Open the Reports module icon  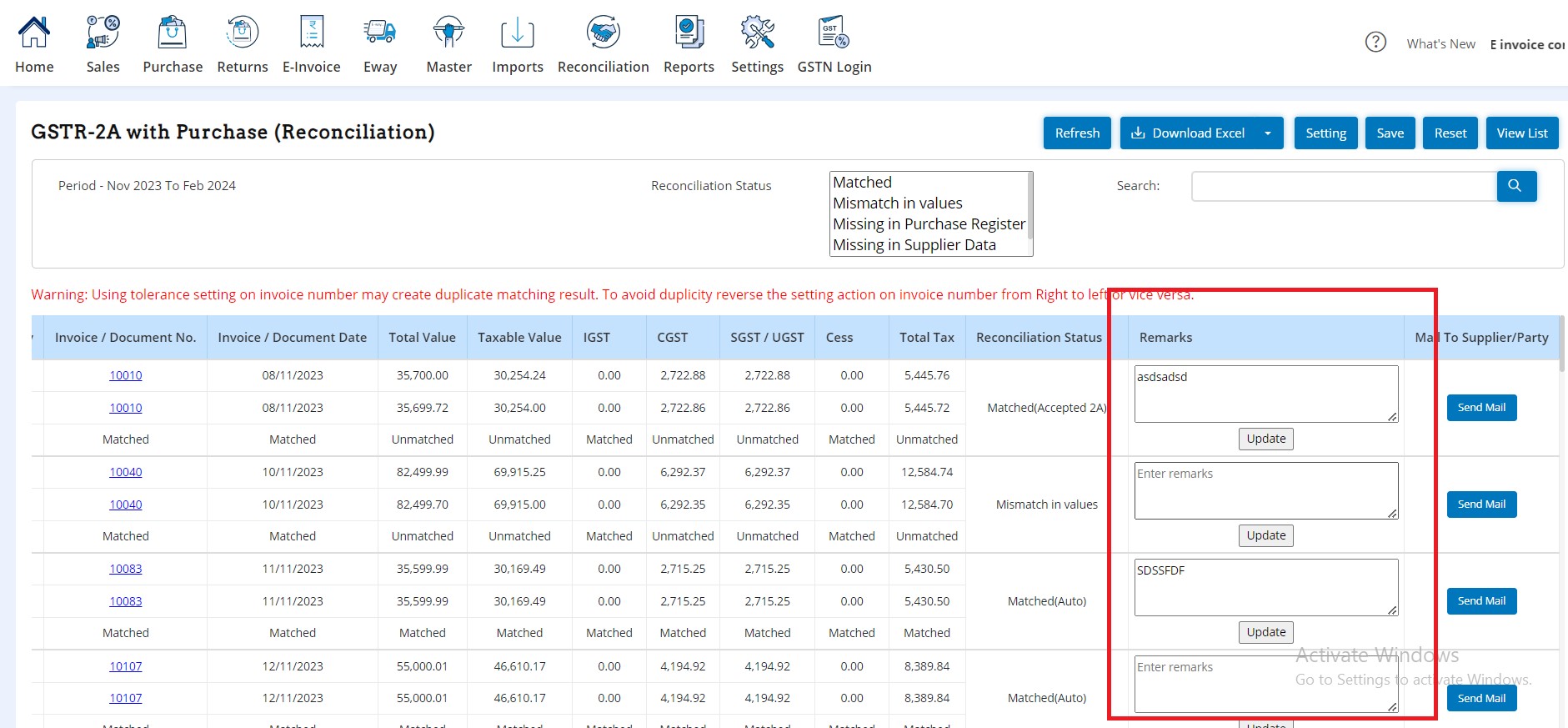coord(689,33)
